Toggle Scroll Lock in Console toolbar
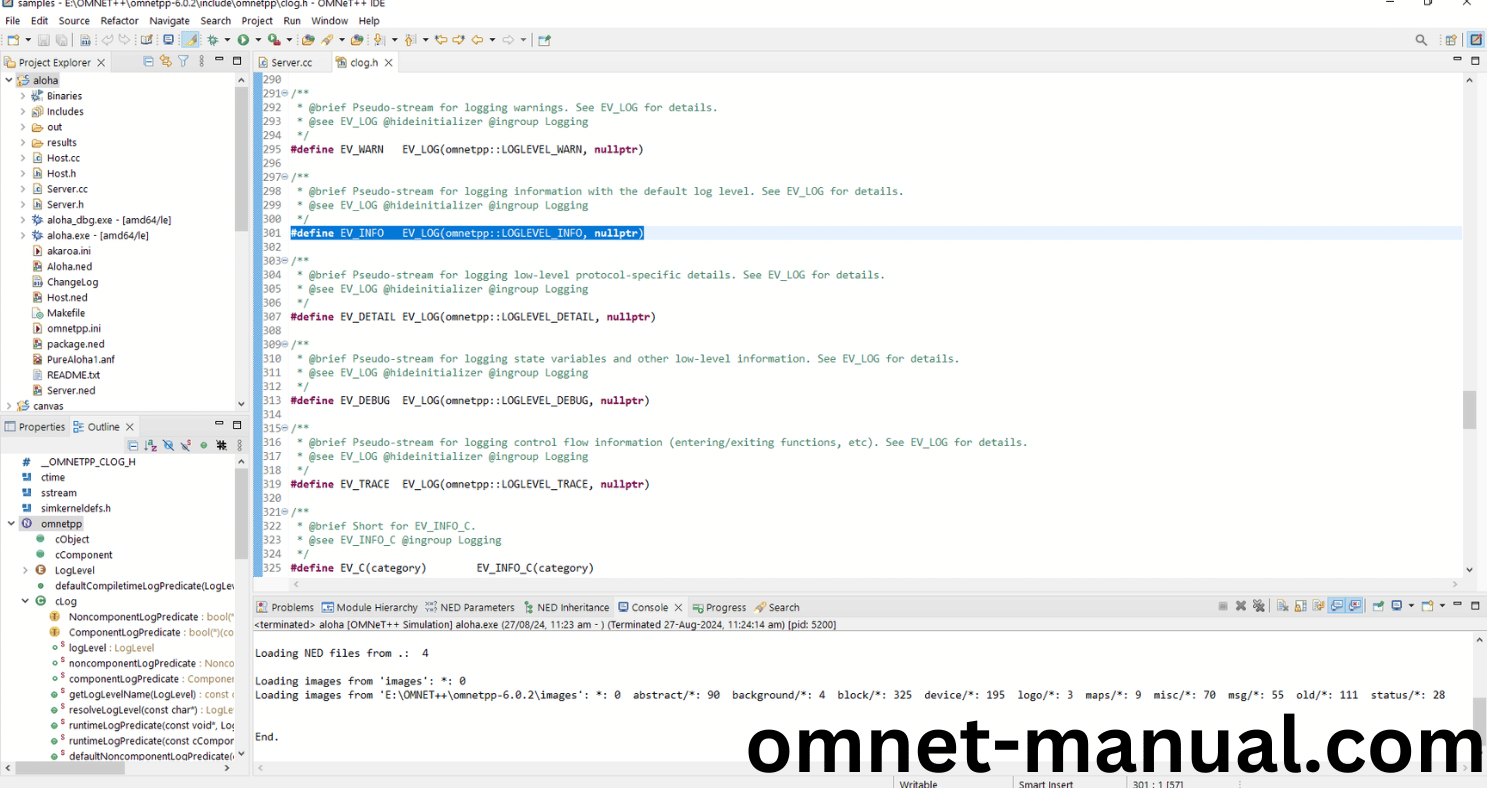The width and height of the screenshot is (1487, 788). pyautogui.click(x=1301, y=606)
